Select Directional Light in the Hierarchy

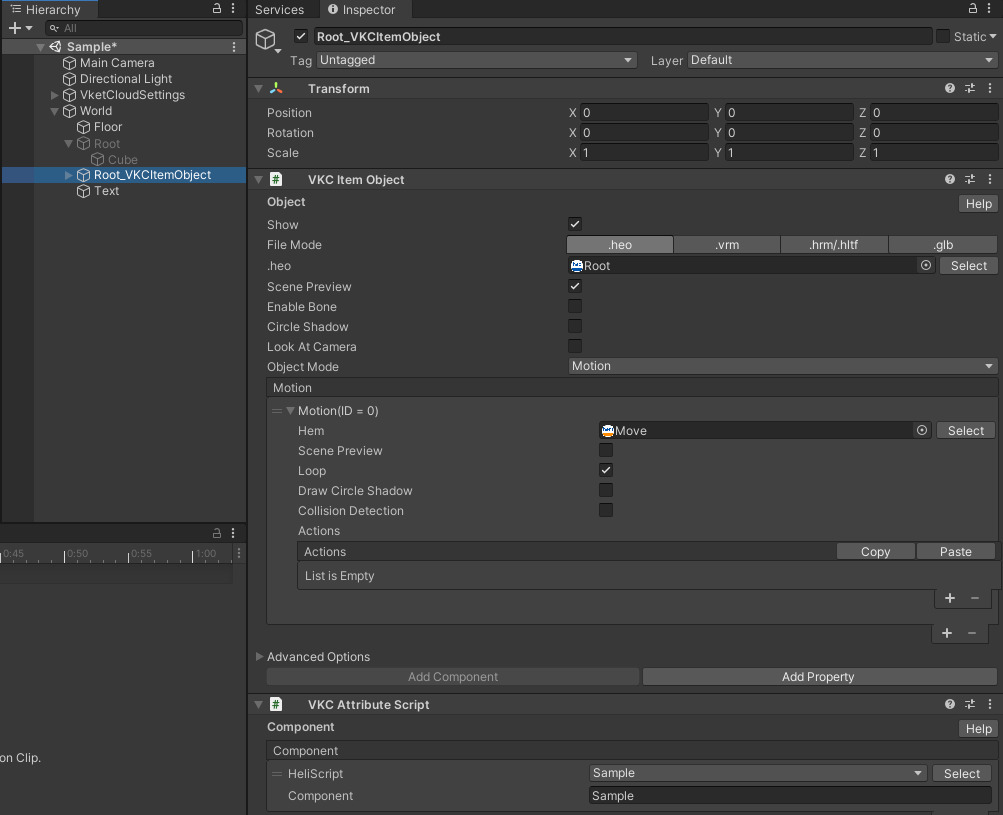(126, 79)
